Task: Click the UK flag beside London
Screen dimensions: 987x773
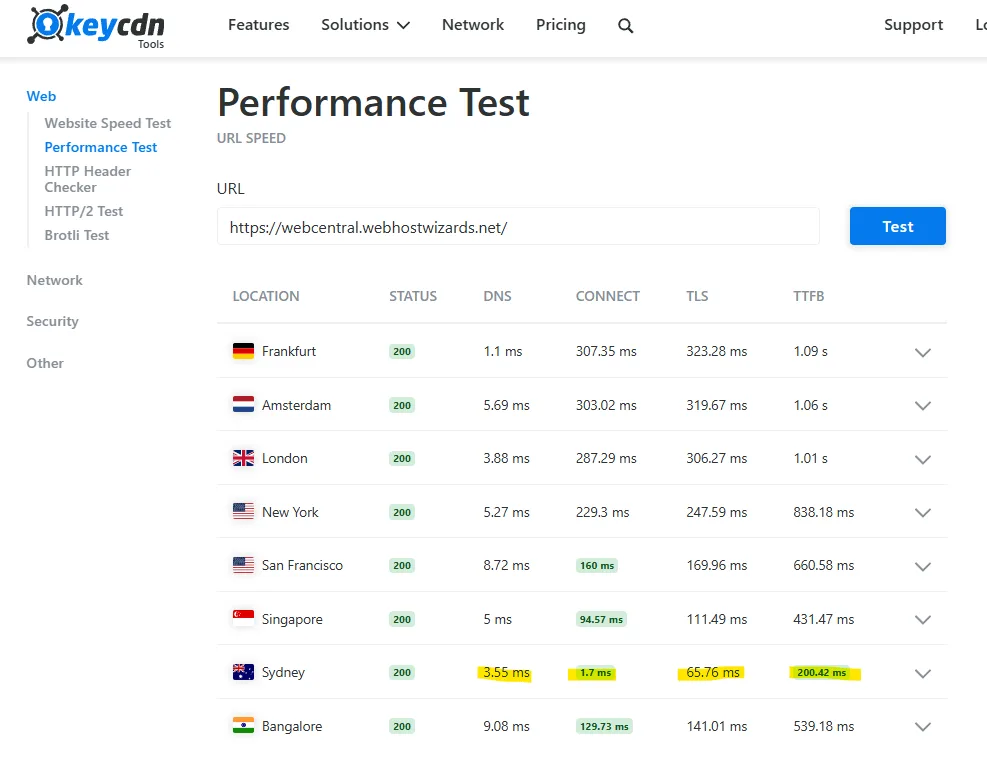Action: coord(243,458)
